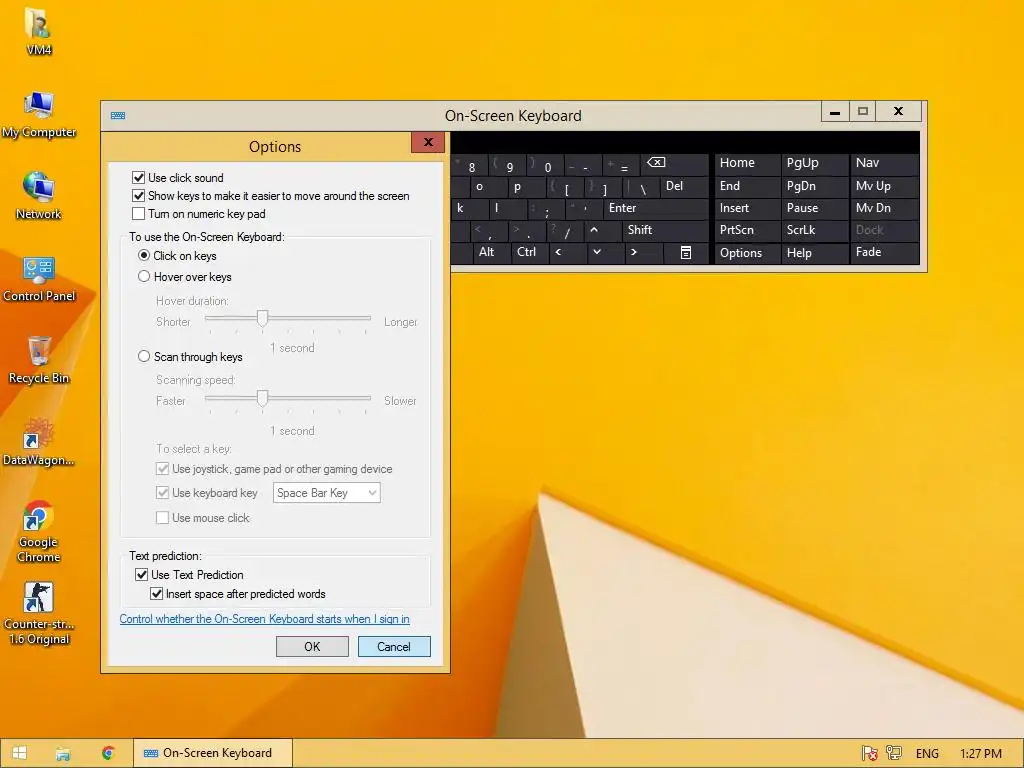Tap the End key
The image size is (1024, 768).
point(748,186)
